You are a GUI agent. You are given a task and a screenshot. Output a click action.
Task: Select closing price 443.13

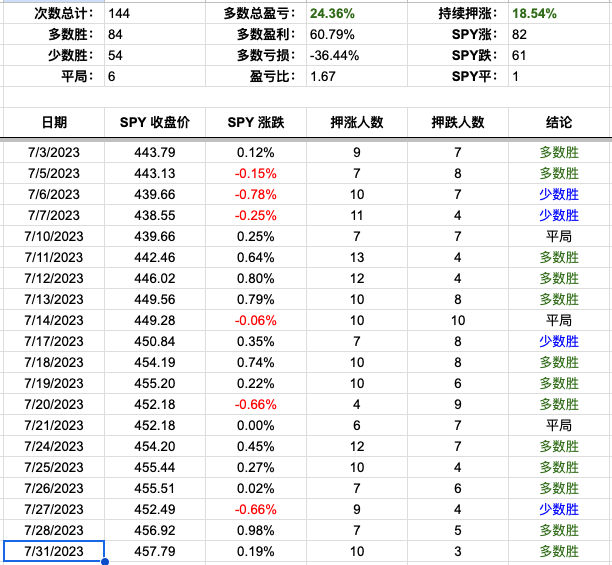pos(155,173)
